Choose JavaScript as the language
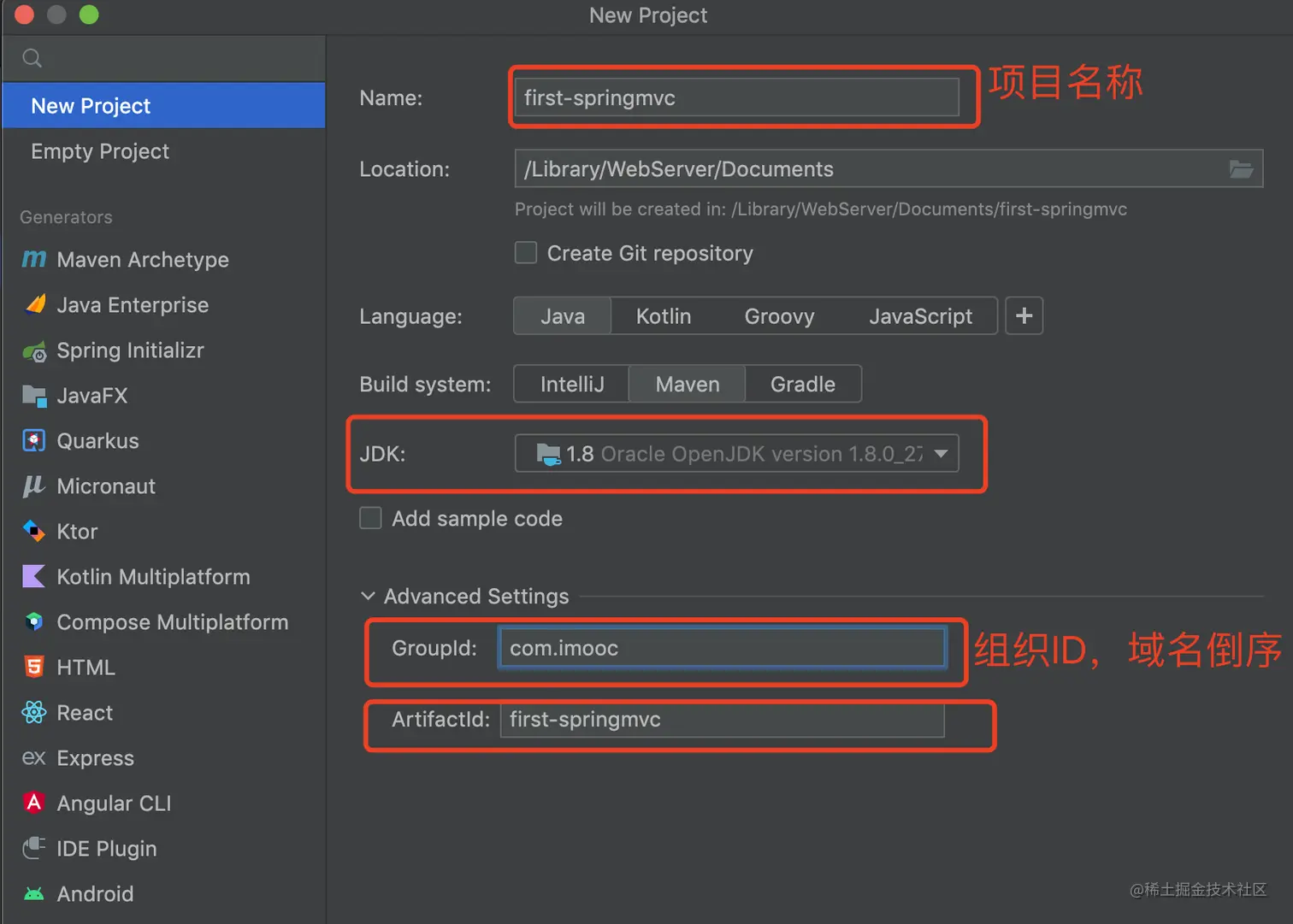The width and height of the screenshot is (1293, 924). pyautogui.click(x=920, y=316)
